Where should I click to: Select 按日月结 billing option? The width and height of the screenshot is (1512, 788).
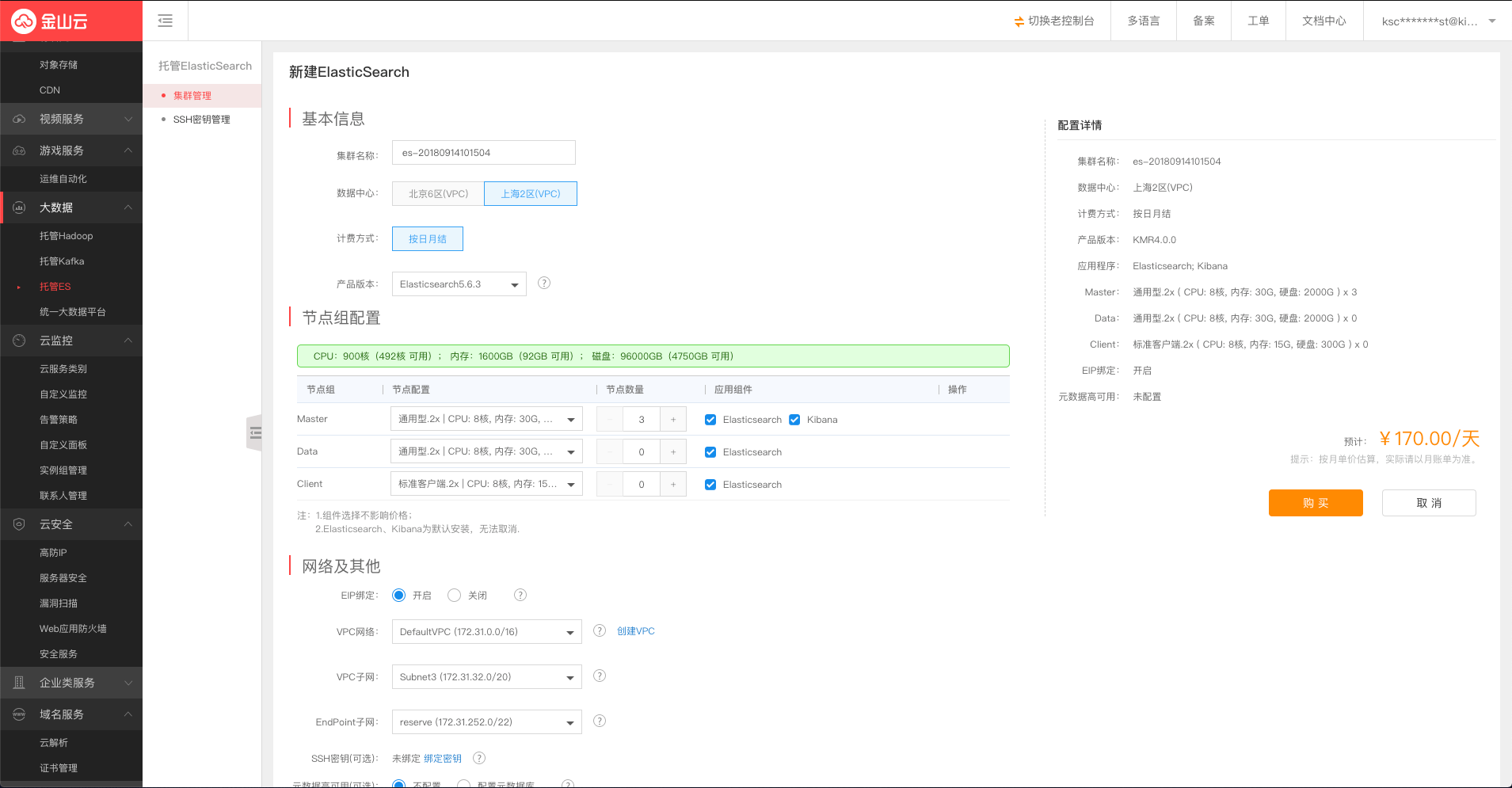[x=428, y=238]
